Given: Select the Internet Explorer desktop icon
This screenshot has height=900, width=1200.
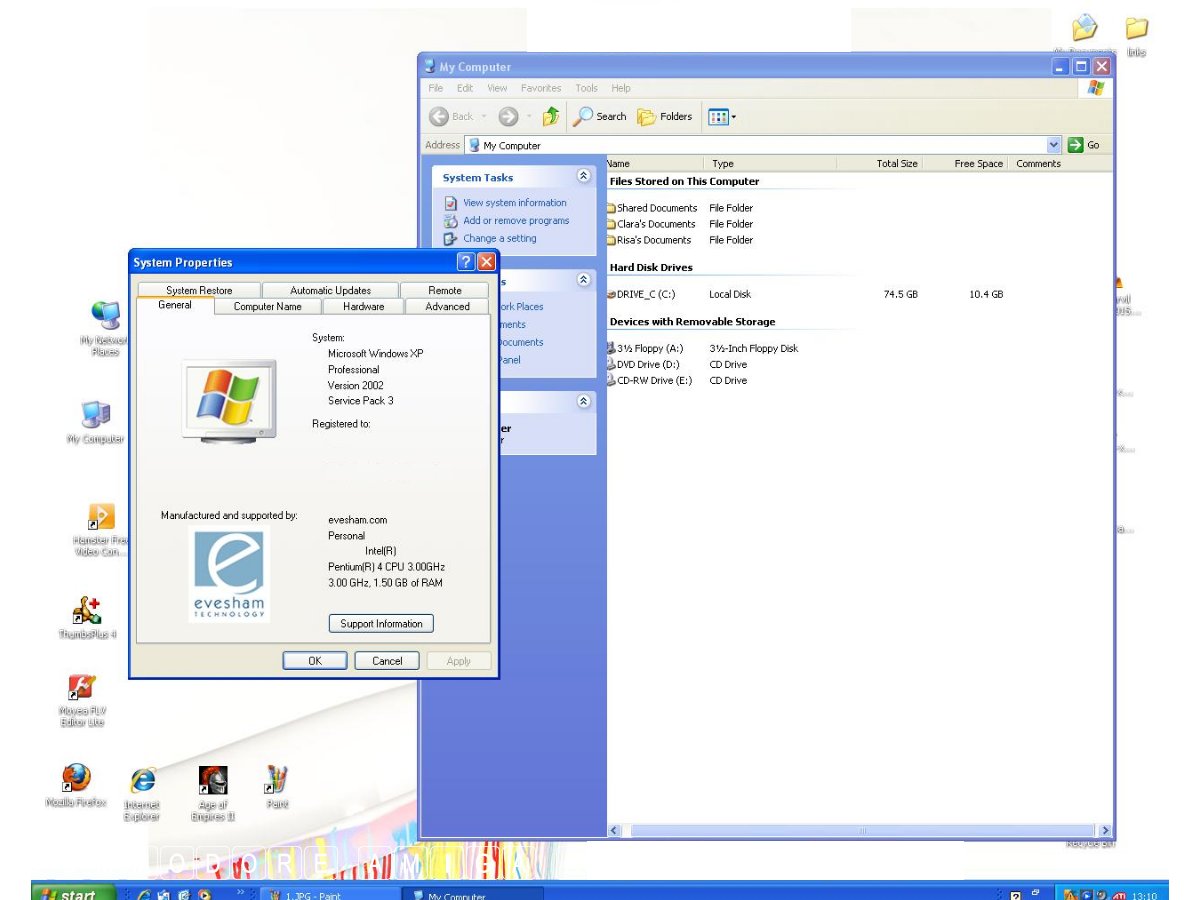Looking at the screenshot, I should coord(142,781).
